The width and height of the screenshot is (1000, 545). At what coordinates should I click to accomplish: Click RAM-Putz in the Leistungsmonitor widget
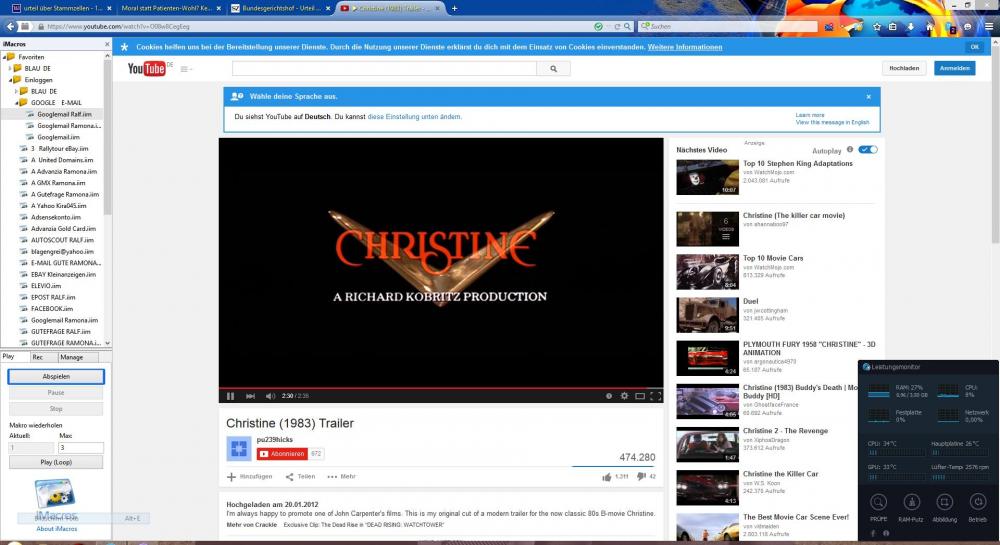coord(911,508)
